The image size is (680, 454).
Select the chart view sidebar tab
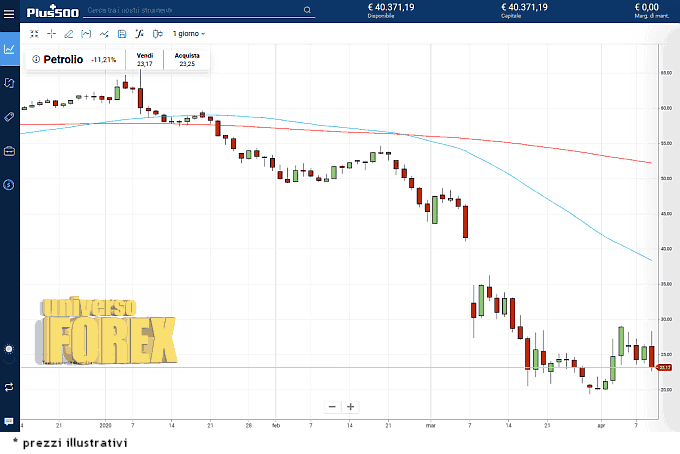[9, 48]
